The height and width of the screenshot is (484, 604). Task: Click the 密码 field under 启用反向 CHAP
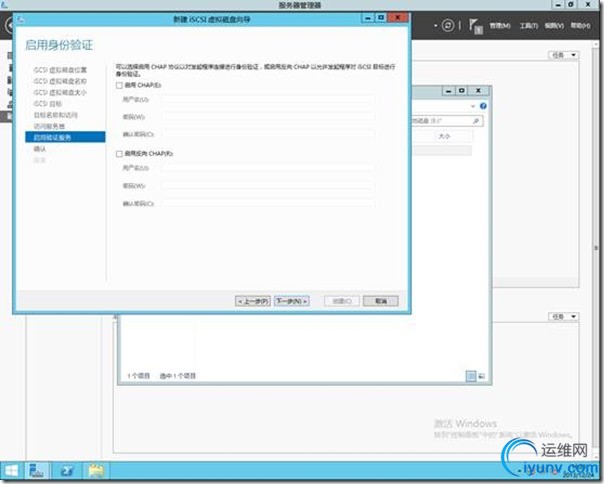coord(268,186)
